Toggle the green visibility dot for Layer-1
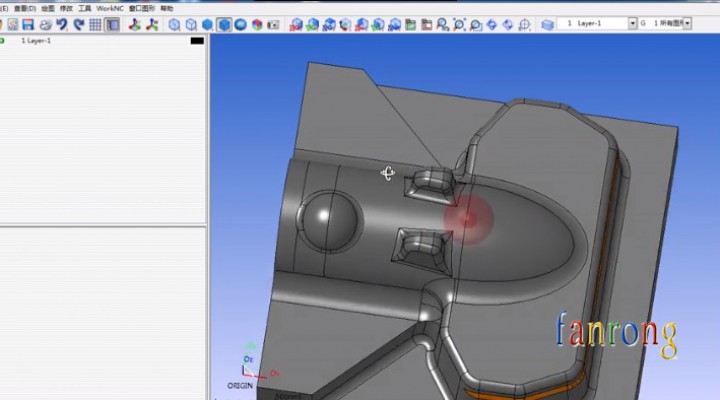Image resolution: width=720 pixels, height=400 pixels. [2, 40]
